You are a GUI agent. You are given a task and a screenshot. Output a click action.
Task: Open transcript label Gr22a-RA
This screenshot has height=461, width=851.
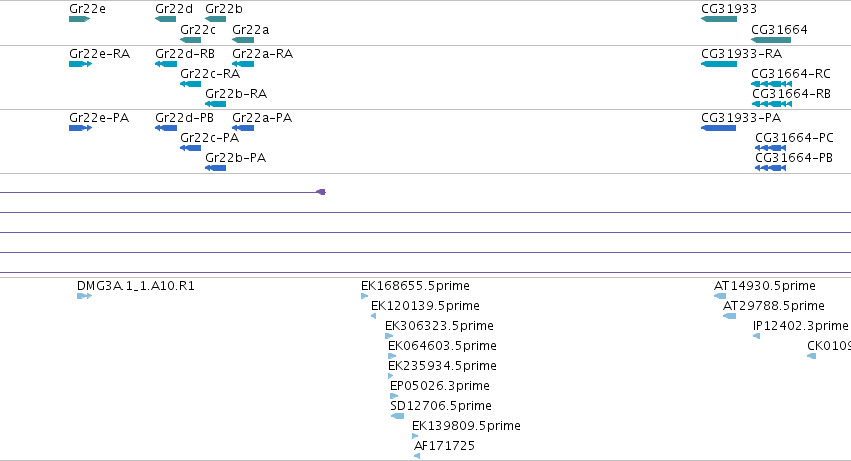point(263,54)
